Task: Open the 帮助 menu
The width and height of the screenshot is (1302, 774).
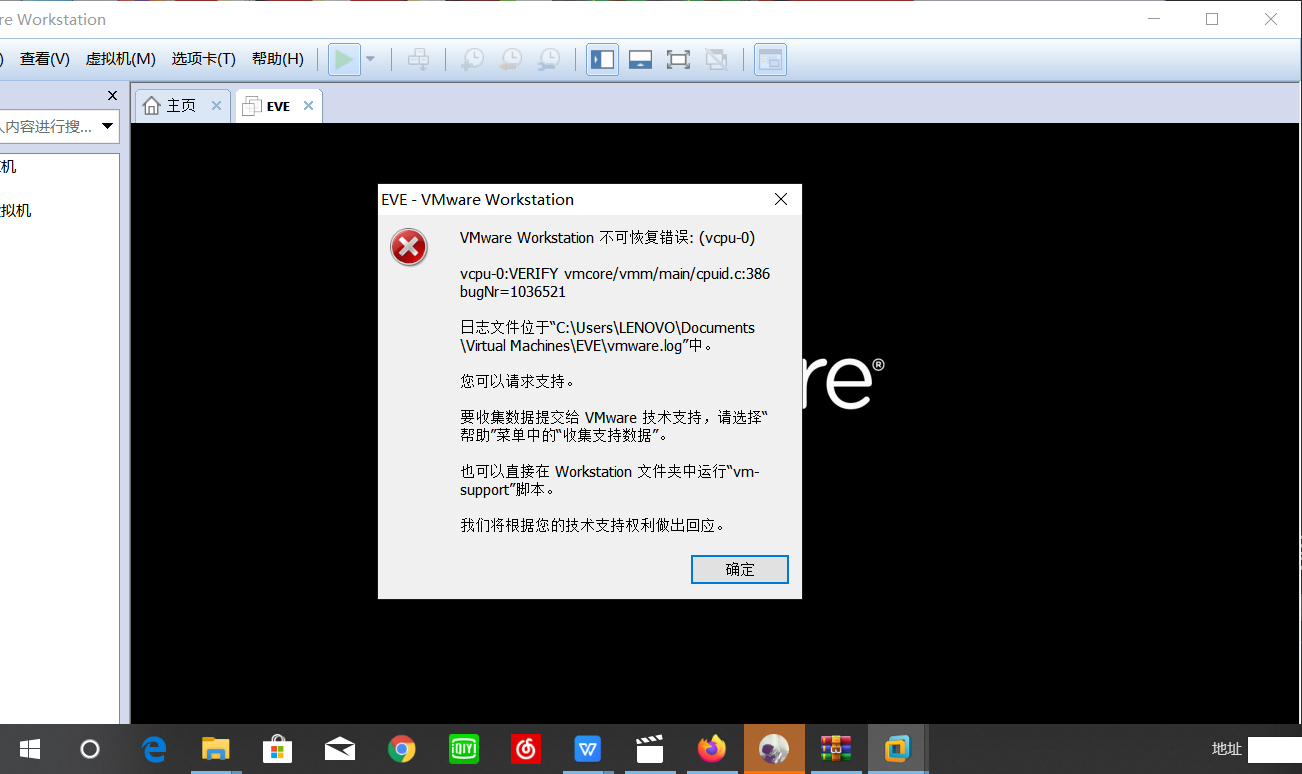Action: (x=277, y=59)
